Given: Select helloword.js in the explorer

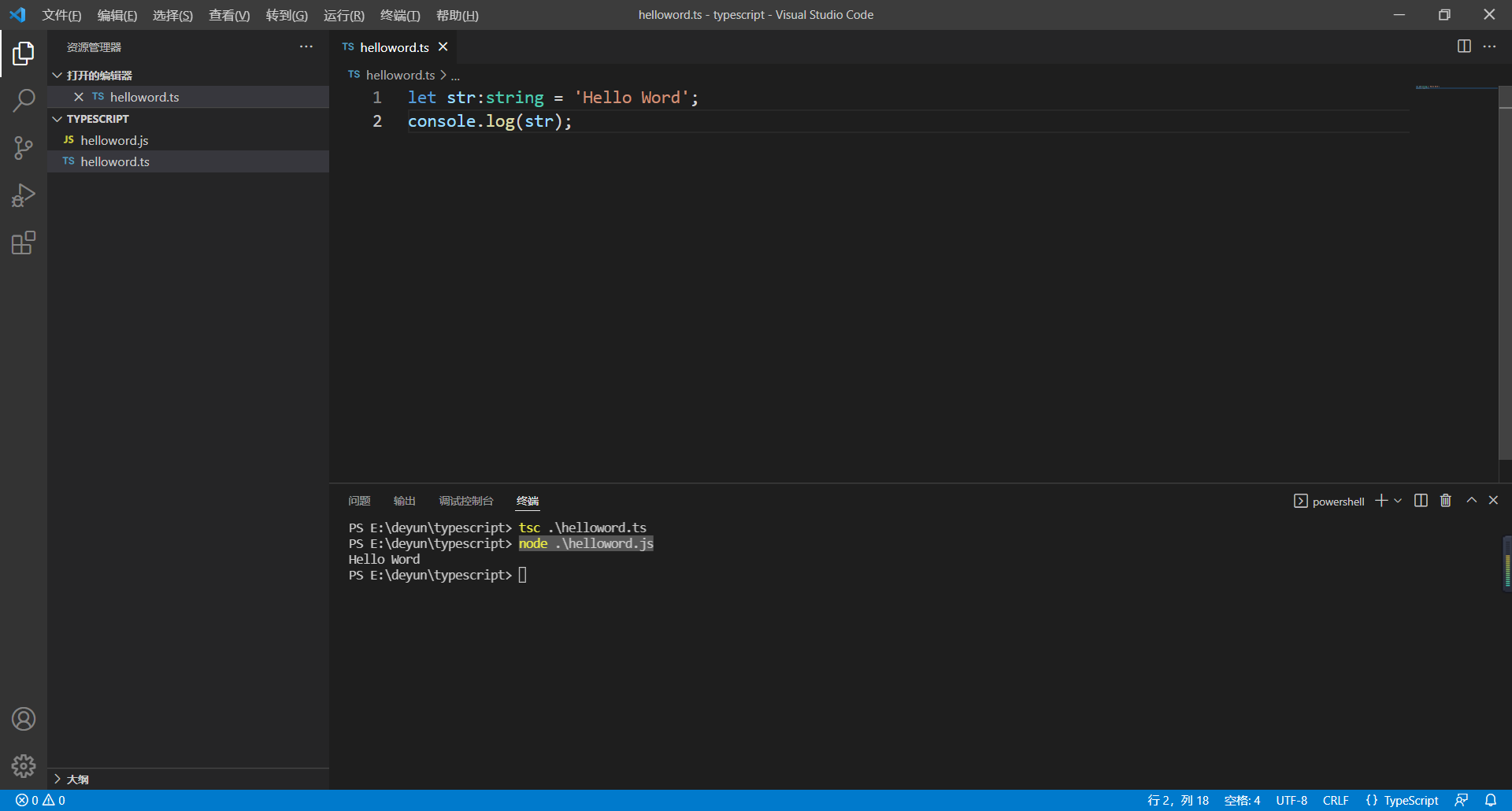Looking at the screenshot, I should (x=116, y=140).
